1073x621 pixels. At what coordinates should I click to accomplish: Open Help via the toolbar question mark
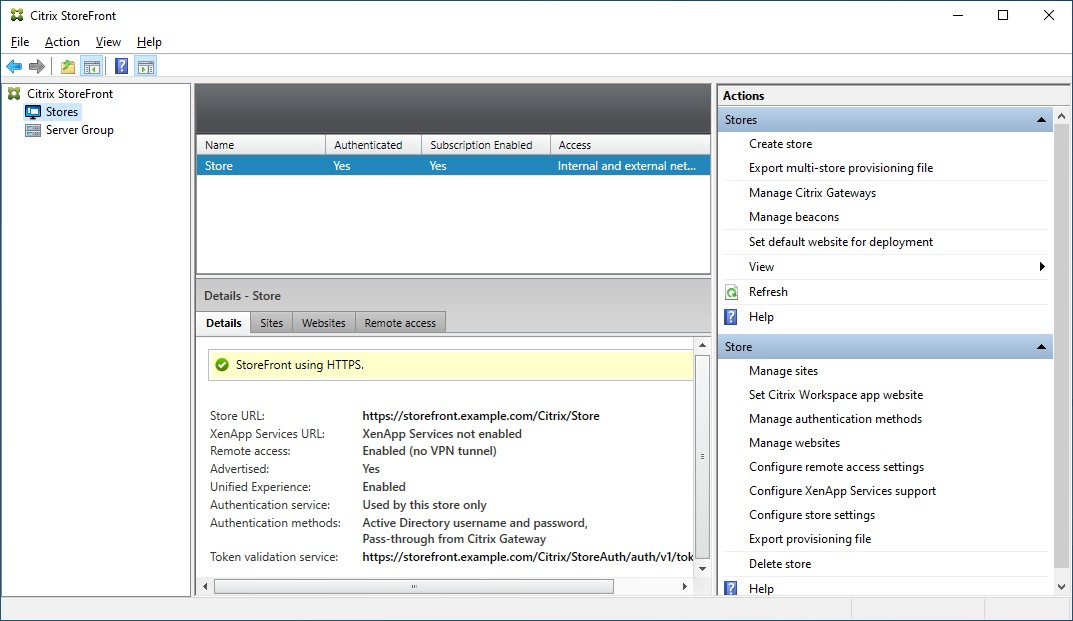coord(121,66)
